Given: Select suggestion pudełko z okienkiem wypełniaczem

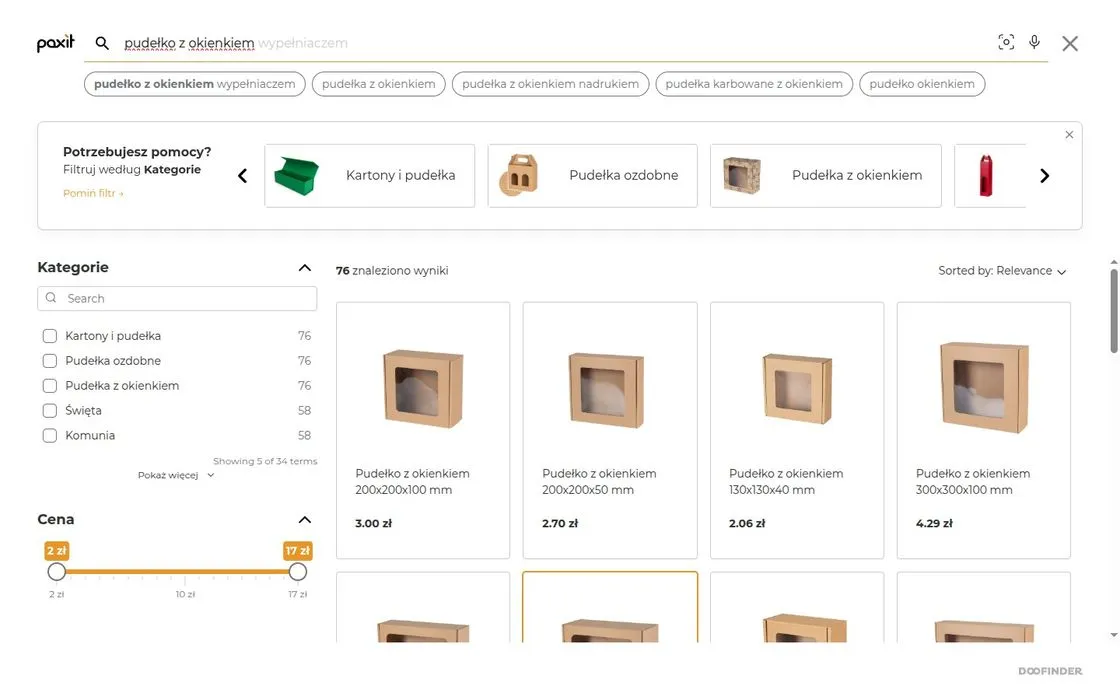Looking at the screenshot, I should point(194,84).
